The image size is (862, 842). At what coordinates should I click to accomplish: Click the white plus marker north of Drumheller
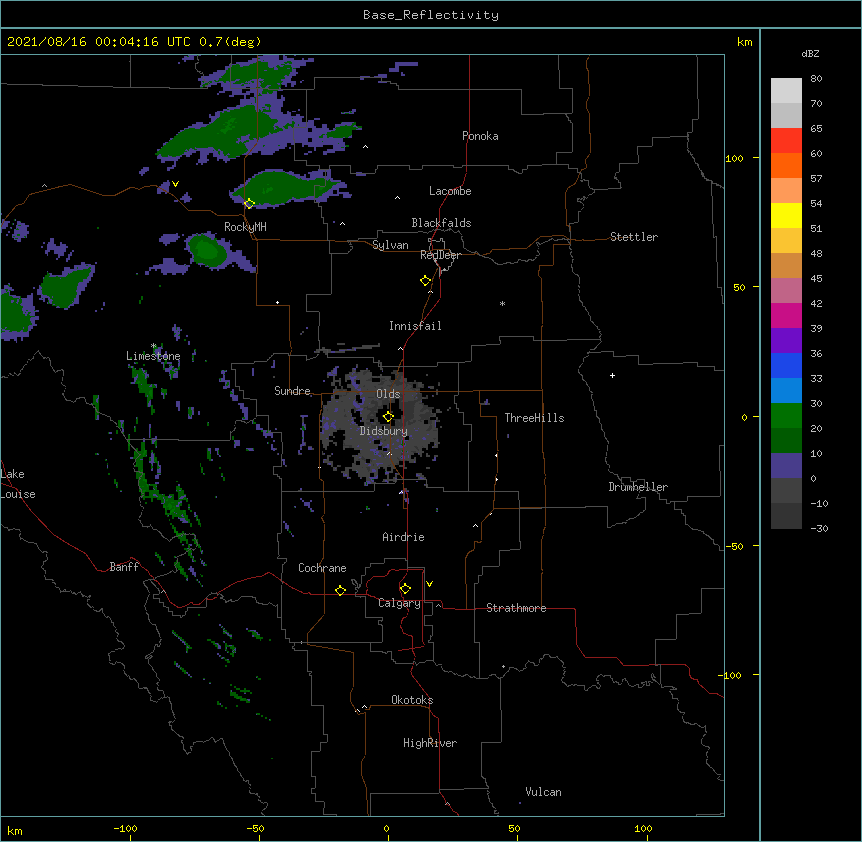(x=612, y=375)
